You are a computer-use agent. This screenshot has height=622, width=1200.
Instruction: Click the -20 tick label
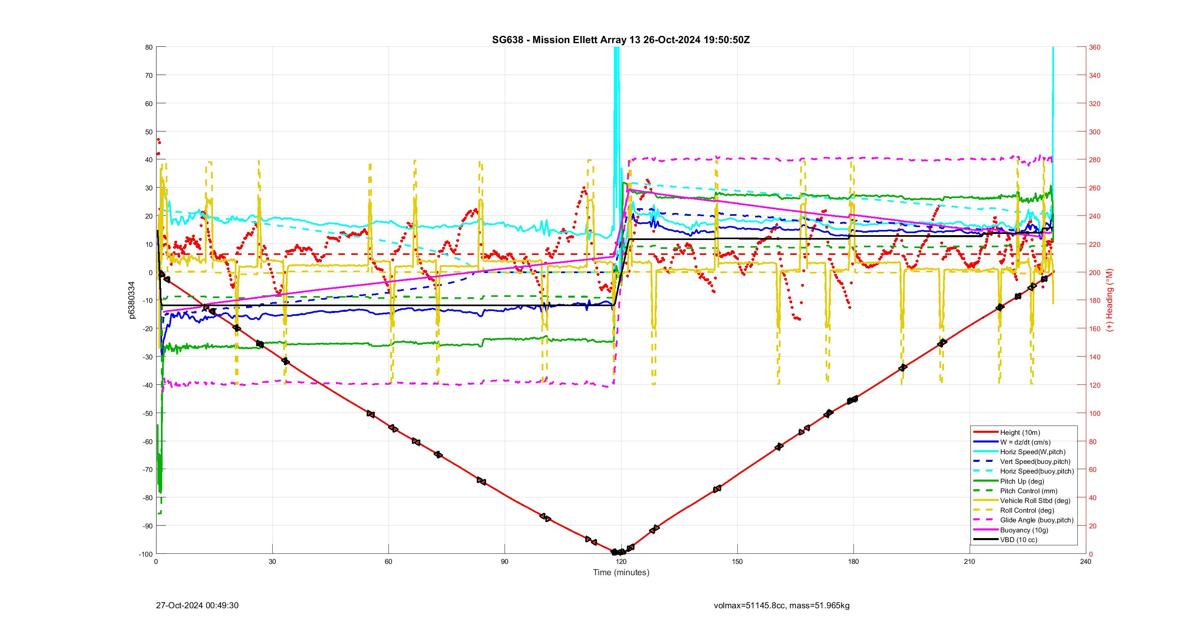click(x=146, y=329)
